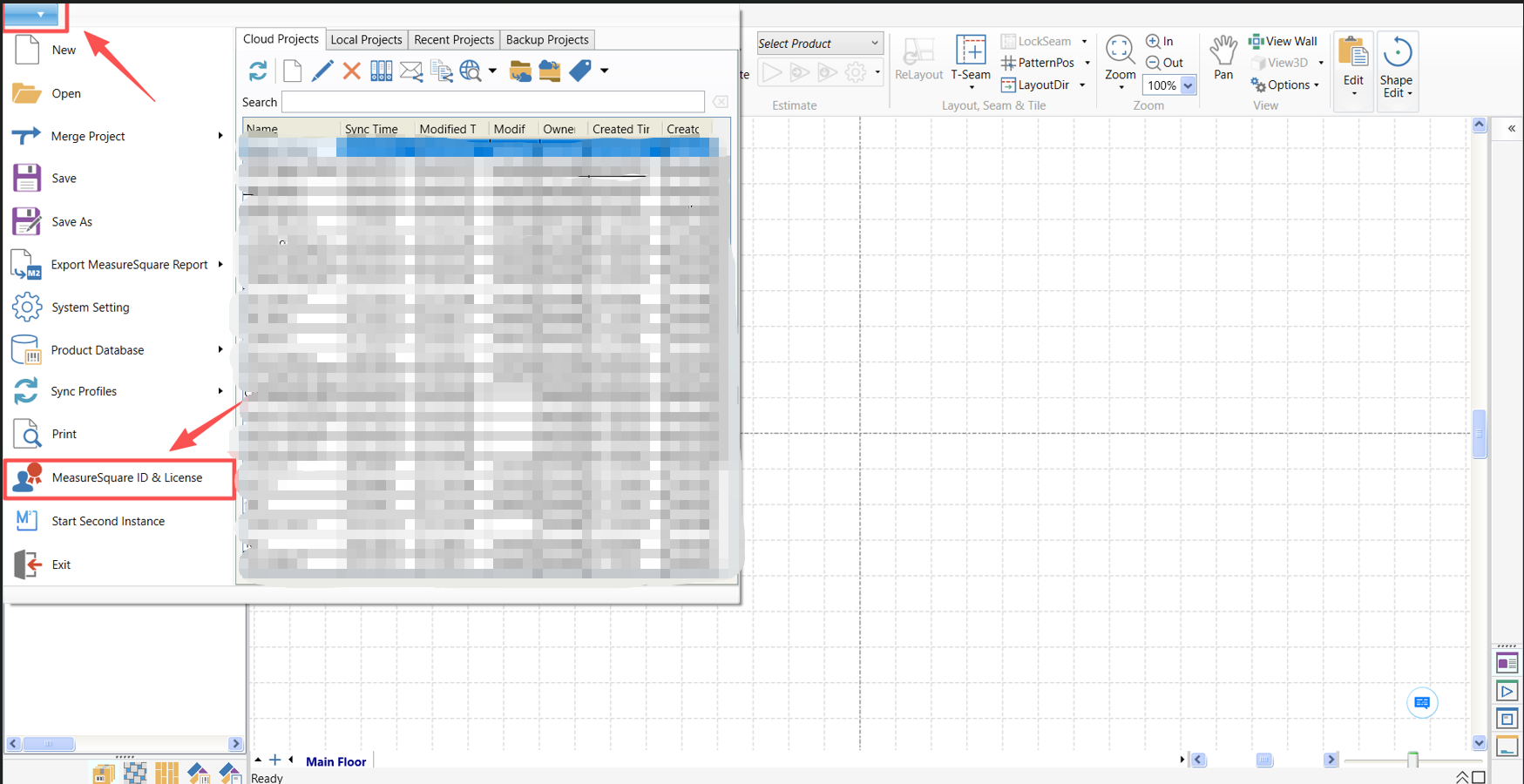Image resolution: width=1524 pixels, height=784 pixels.
Task: Click the canvas vertical scrollbar down arrow
Action: coord(1480,742)
